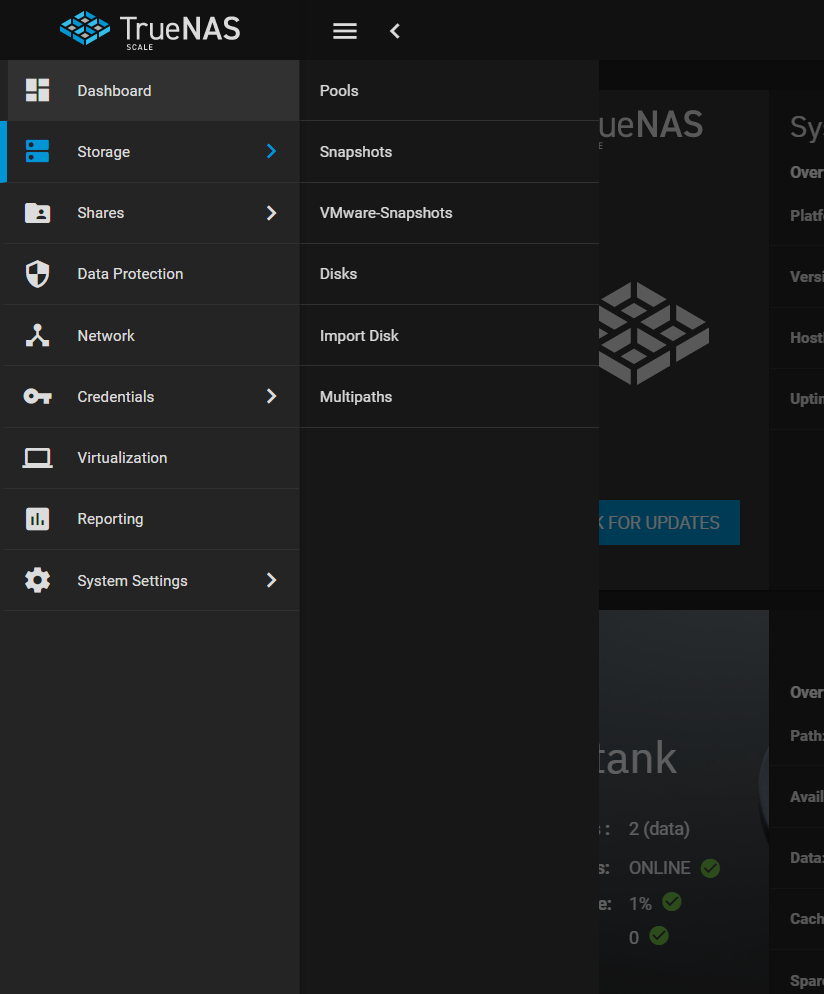Open VMware-Snapshots submenu entry

coord(449,213)
